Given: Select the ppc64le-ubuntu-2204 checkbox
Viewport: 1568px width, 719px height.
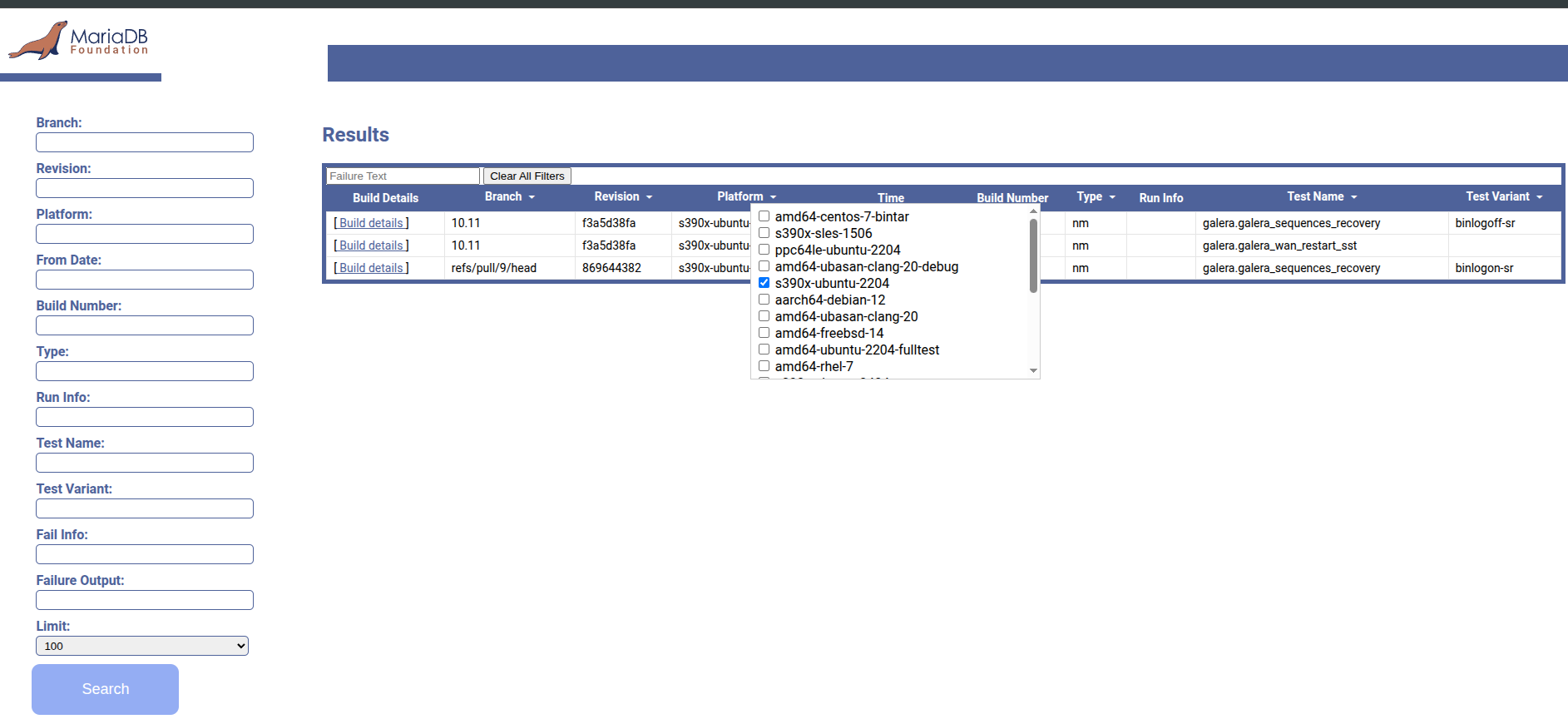Looking at the screenshot, I should coord(764,250).
